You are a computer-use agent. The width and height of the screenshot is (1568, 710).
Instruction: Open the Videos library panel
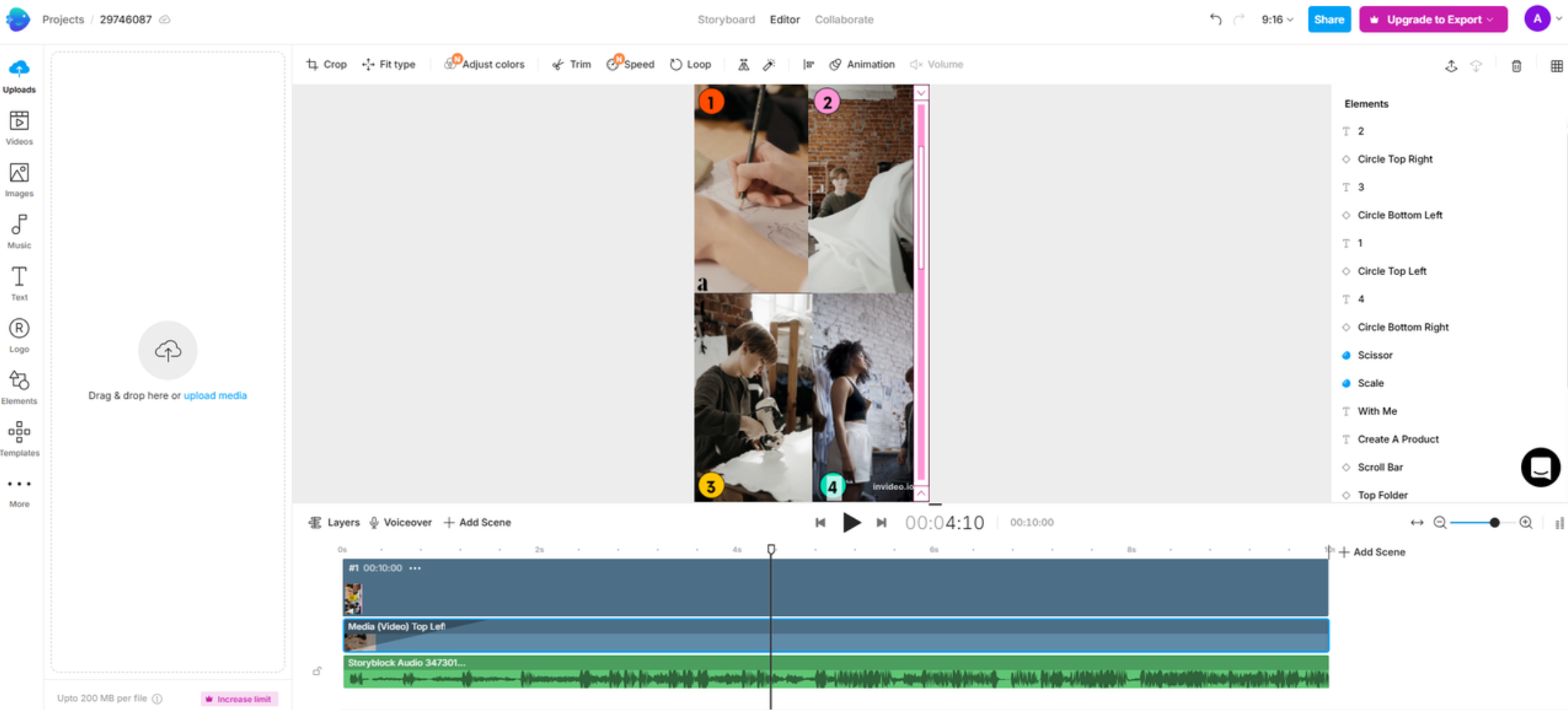pyautogui.click(x=19, y=128)
